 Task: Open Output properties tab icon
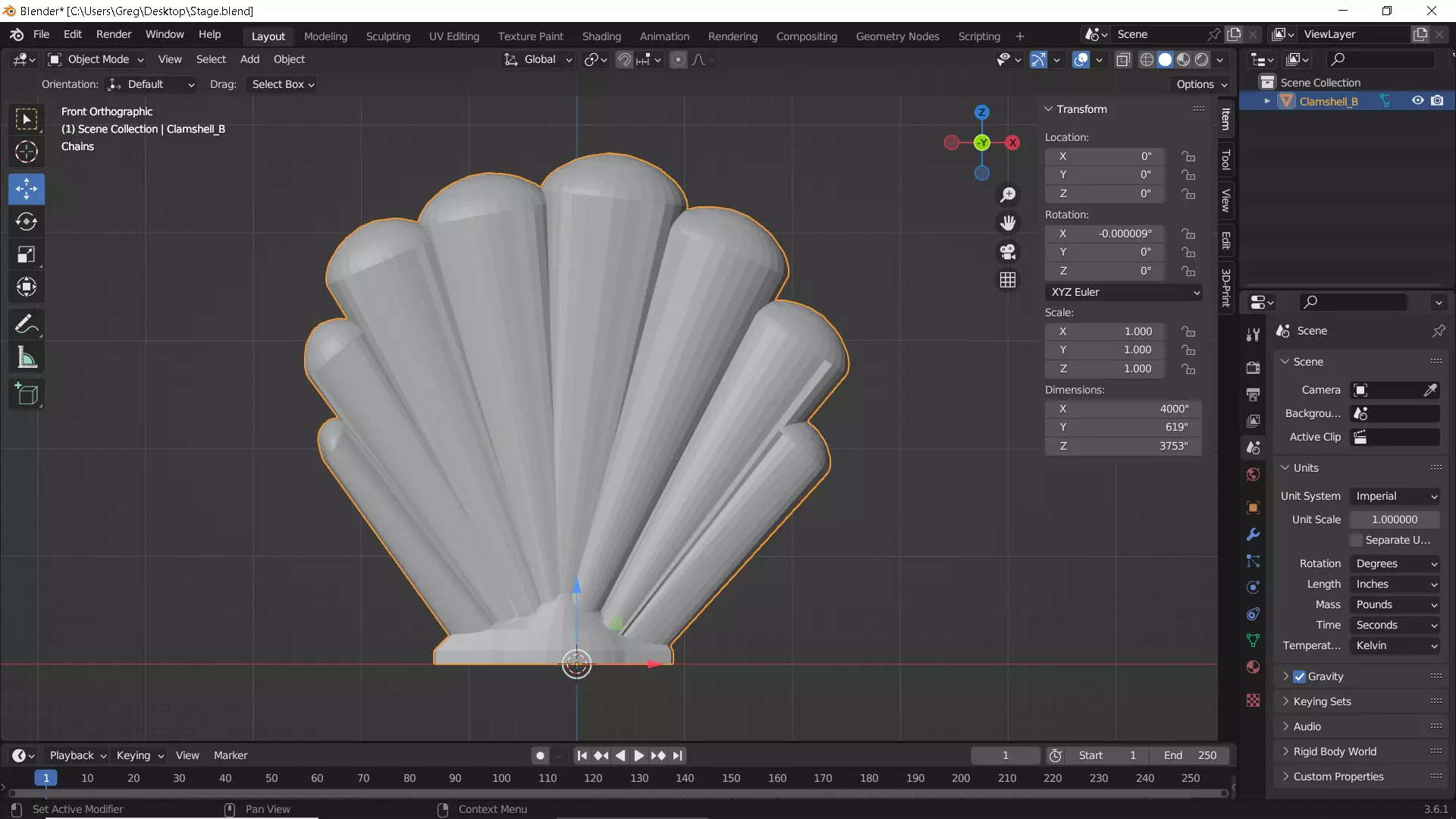point(1253,394)
